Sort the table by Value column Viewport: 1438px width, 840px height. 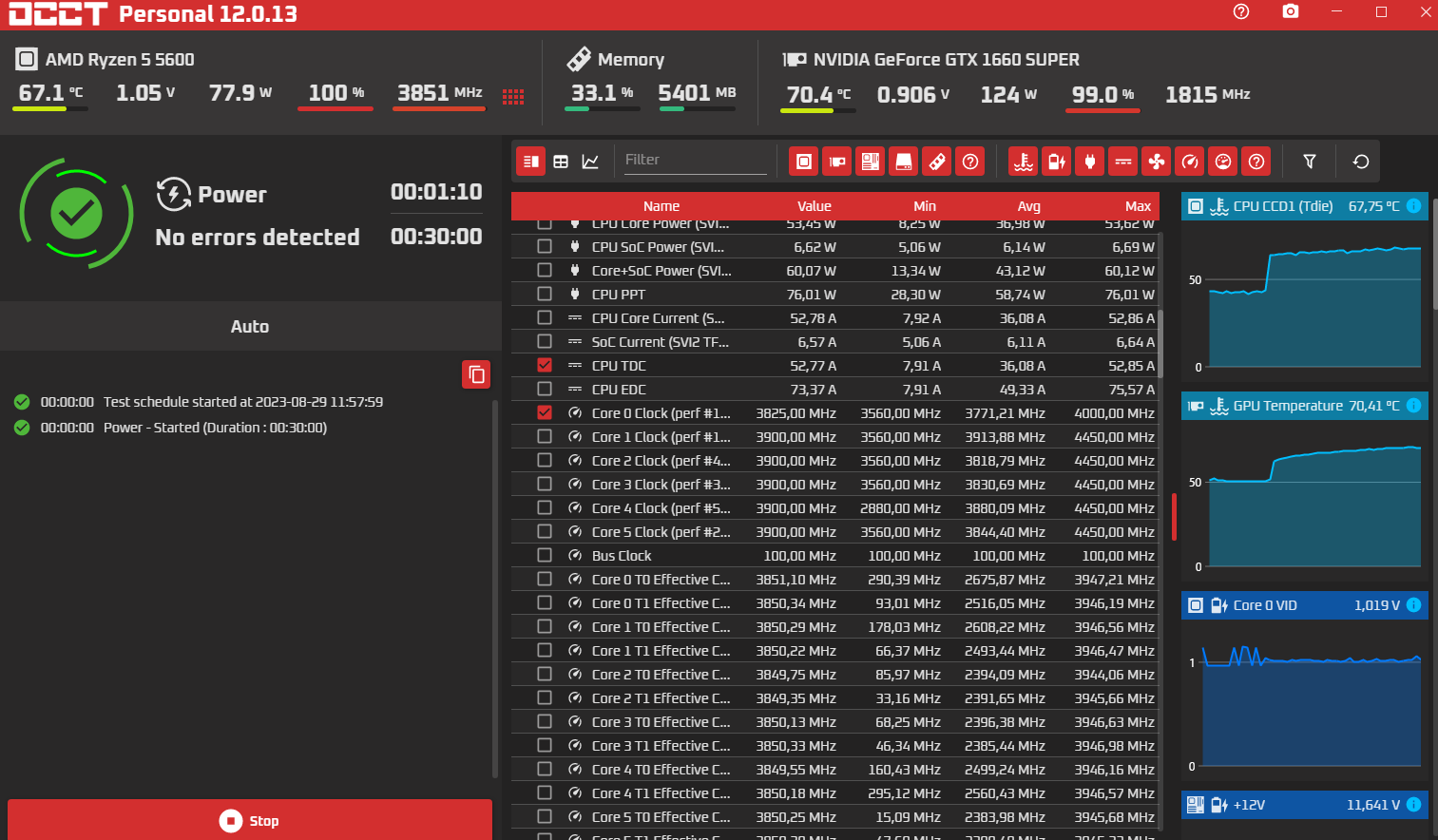pyautogui.click(x=815, y=206)
